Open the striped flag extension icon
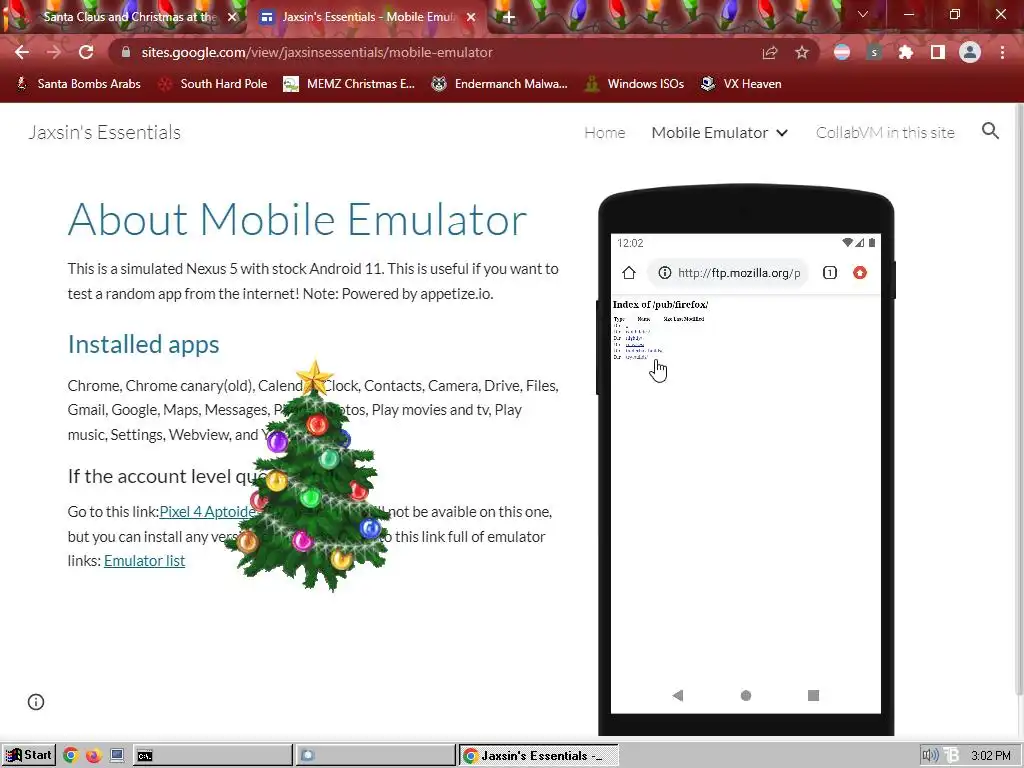Image resolution: width=1024 pixels, height=768 pixels. 842,52
